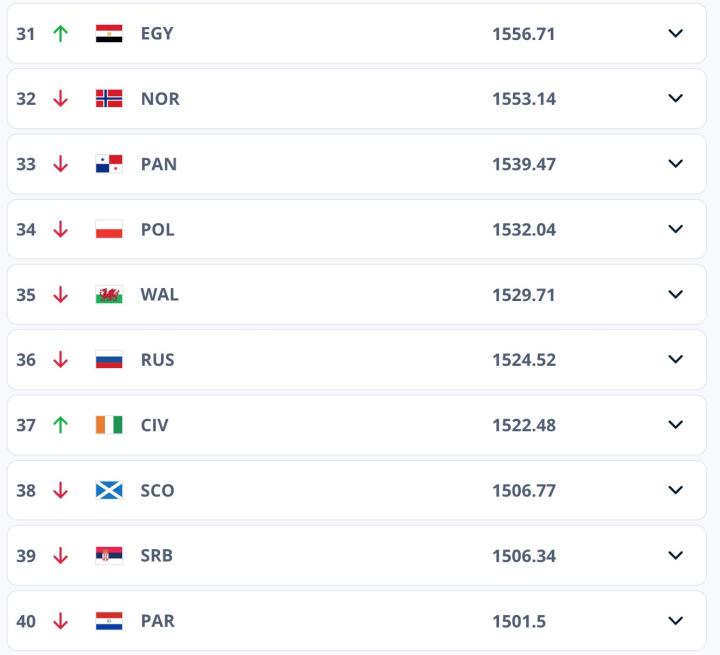The height and width of the screenshot is (655, 720).
Task: Expand the PAR row chevron
Action: click(x=676, y=621)
